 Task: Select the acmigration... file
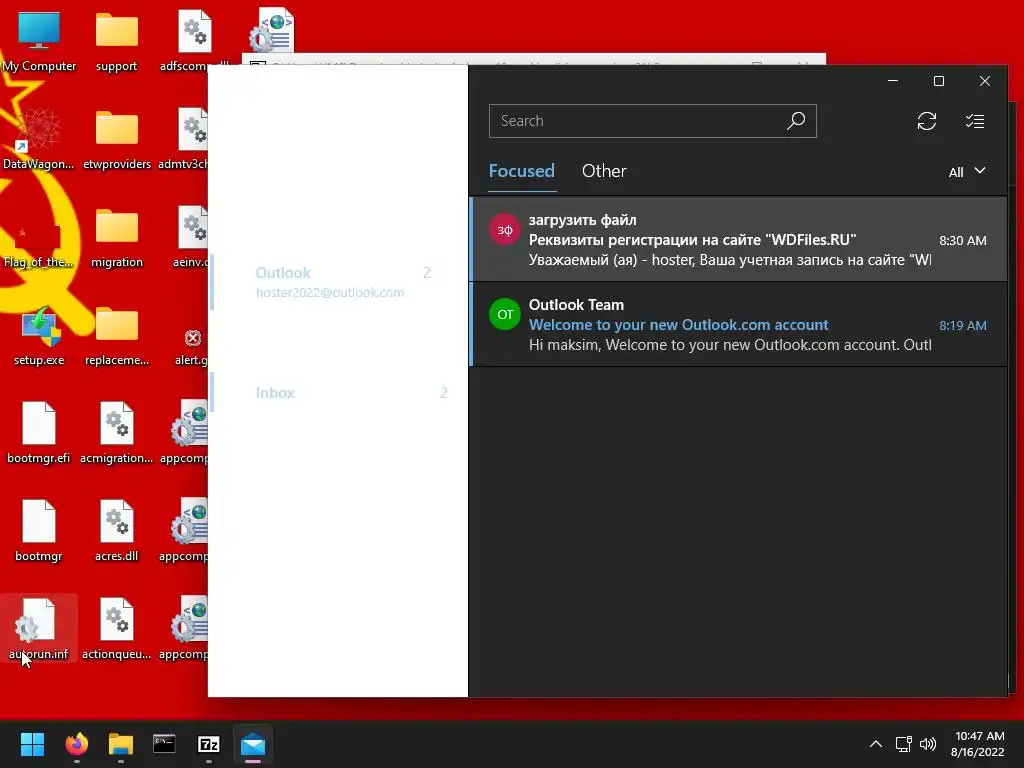(116, 434)
